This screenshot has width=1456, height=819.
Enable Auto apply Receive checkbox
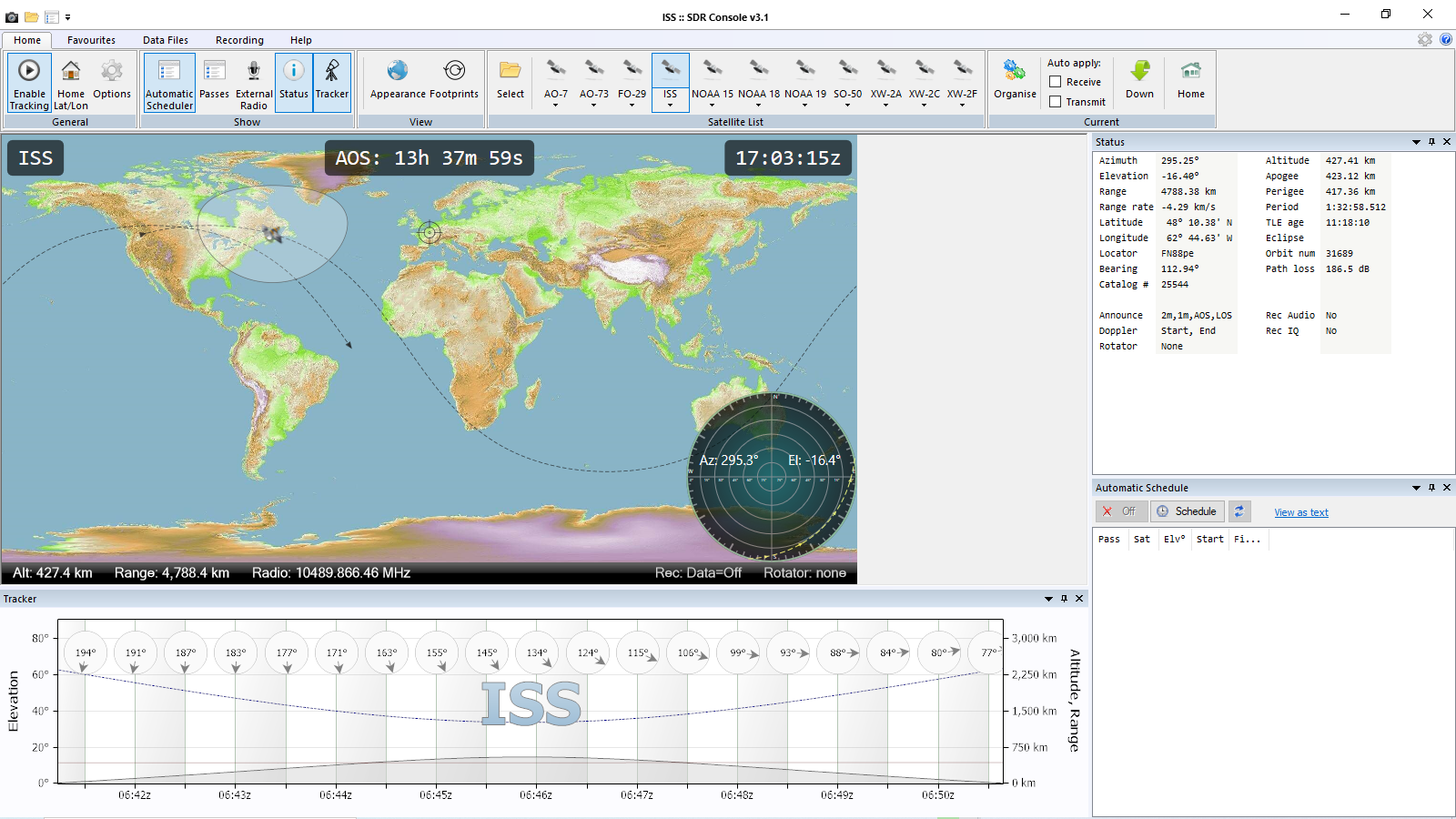(x=1056, y=82)
